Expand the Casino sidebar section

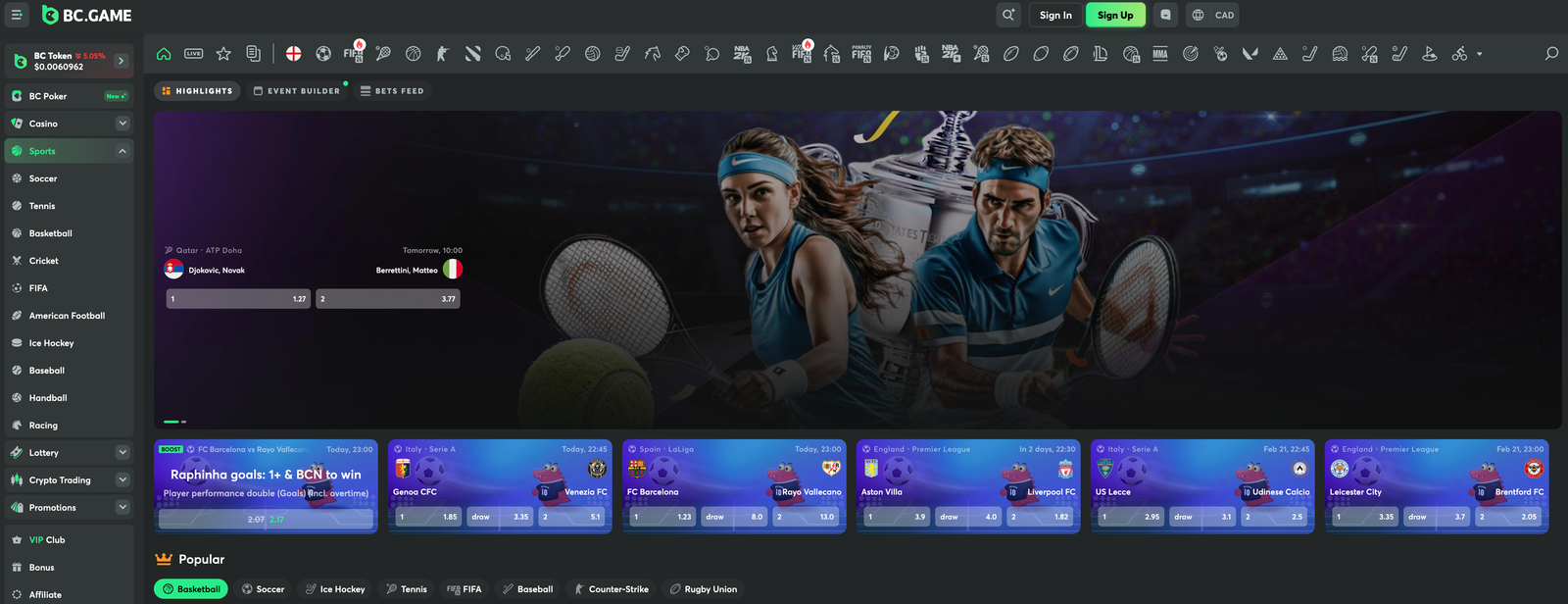point(122,124)
